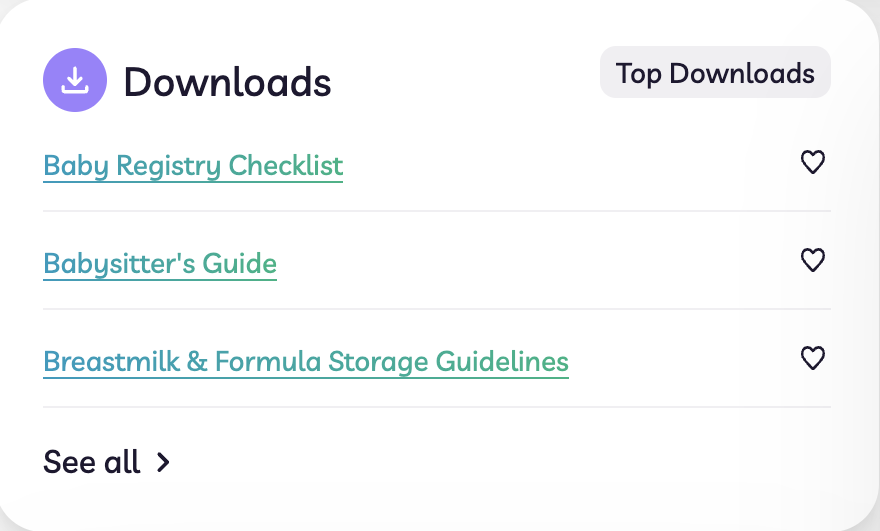Open Breastmilk & Formula Storage Guidelines link

(x=306, y=363)
